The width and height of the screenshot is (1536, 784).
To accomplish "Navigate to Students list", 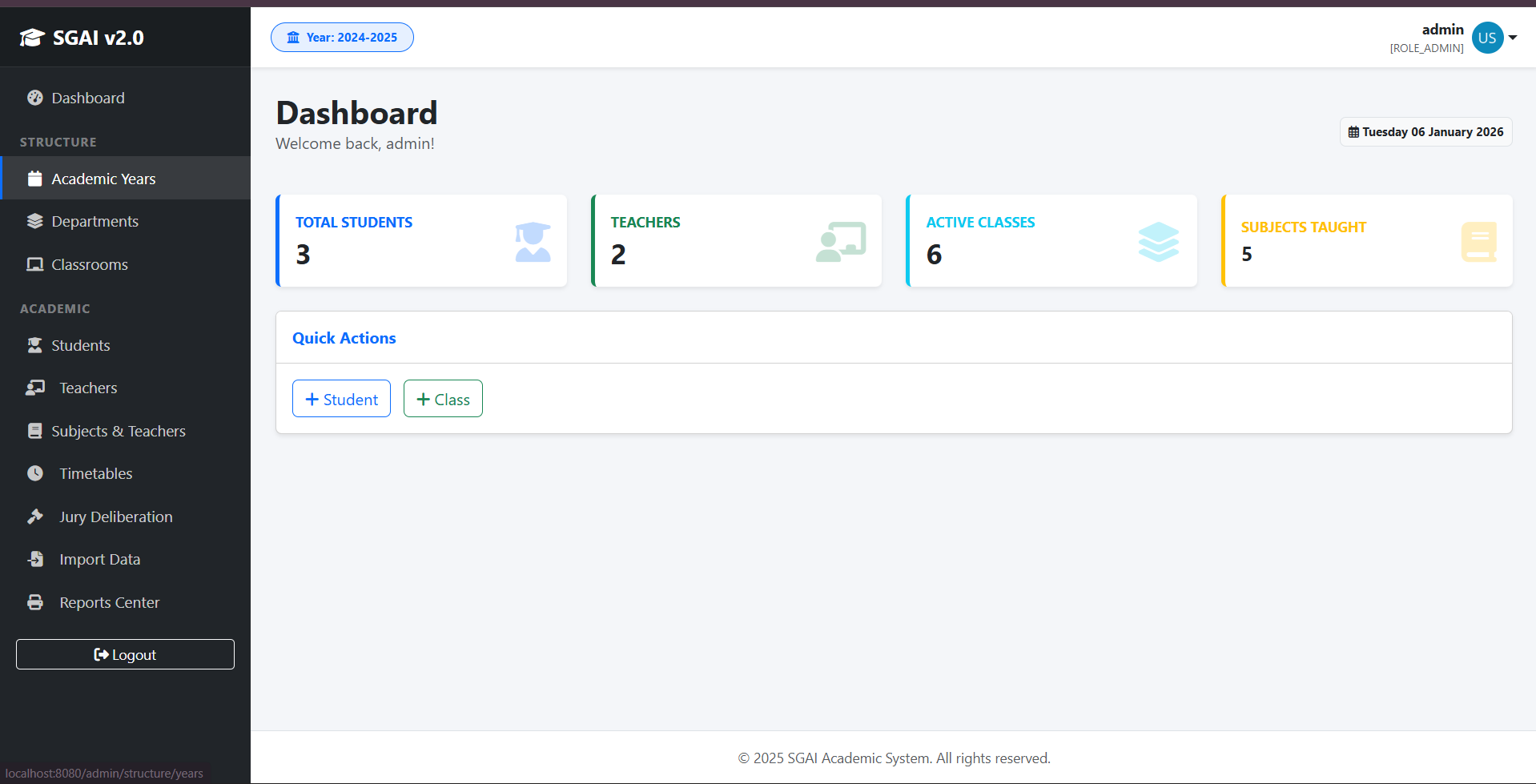I will point(125,345).
